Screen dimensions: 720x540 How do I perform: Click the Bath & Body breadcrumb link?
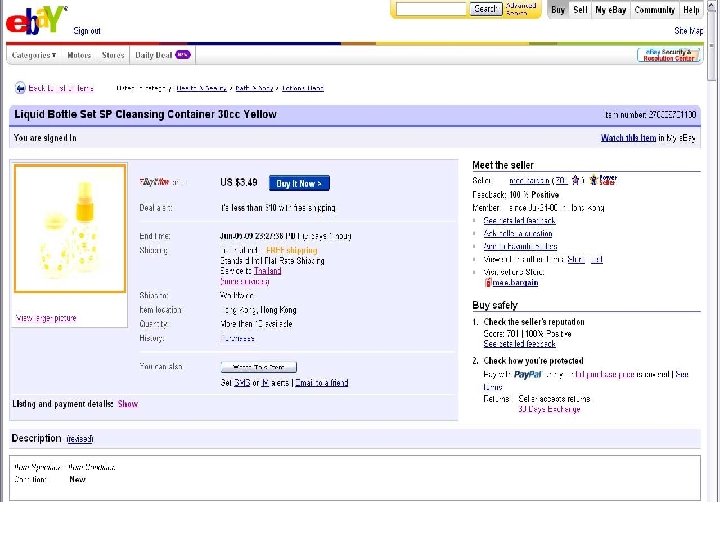[x=254, y=88]
